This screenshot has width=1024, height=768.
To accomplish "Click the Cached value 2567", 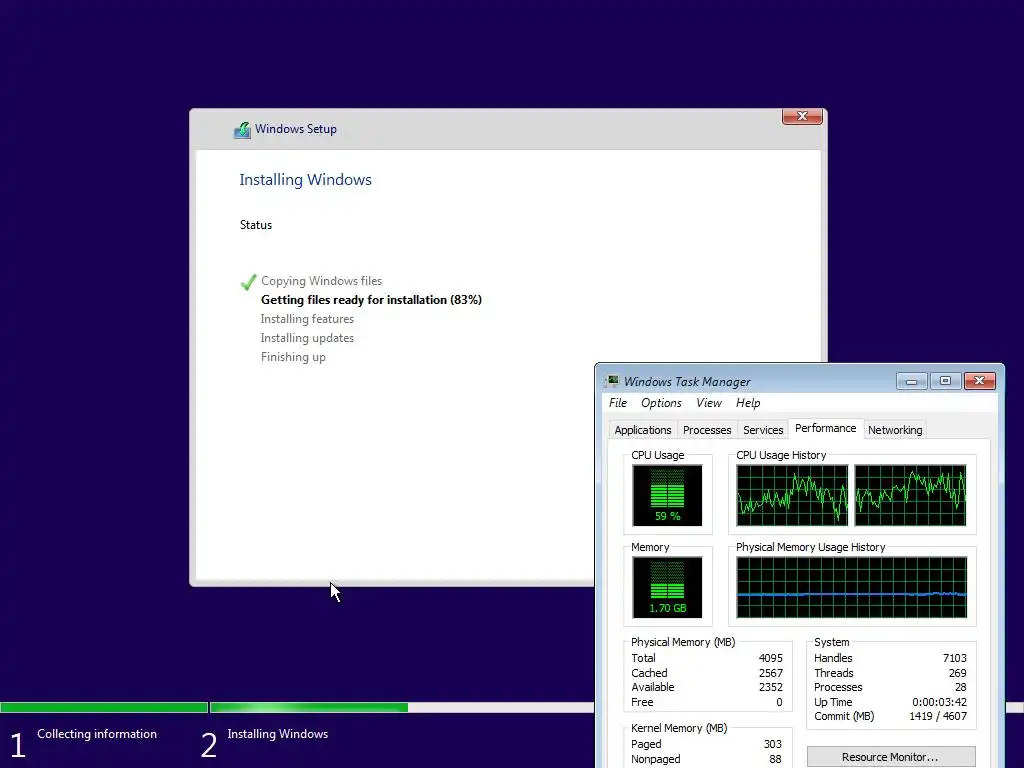I will tap(771, 673).
